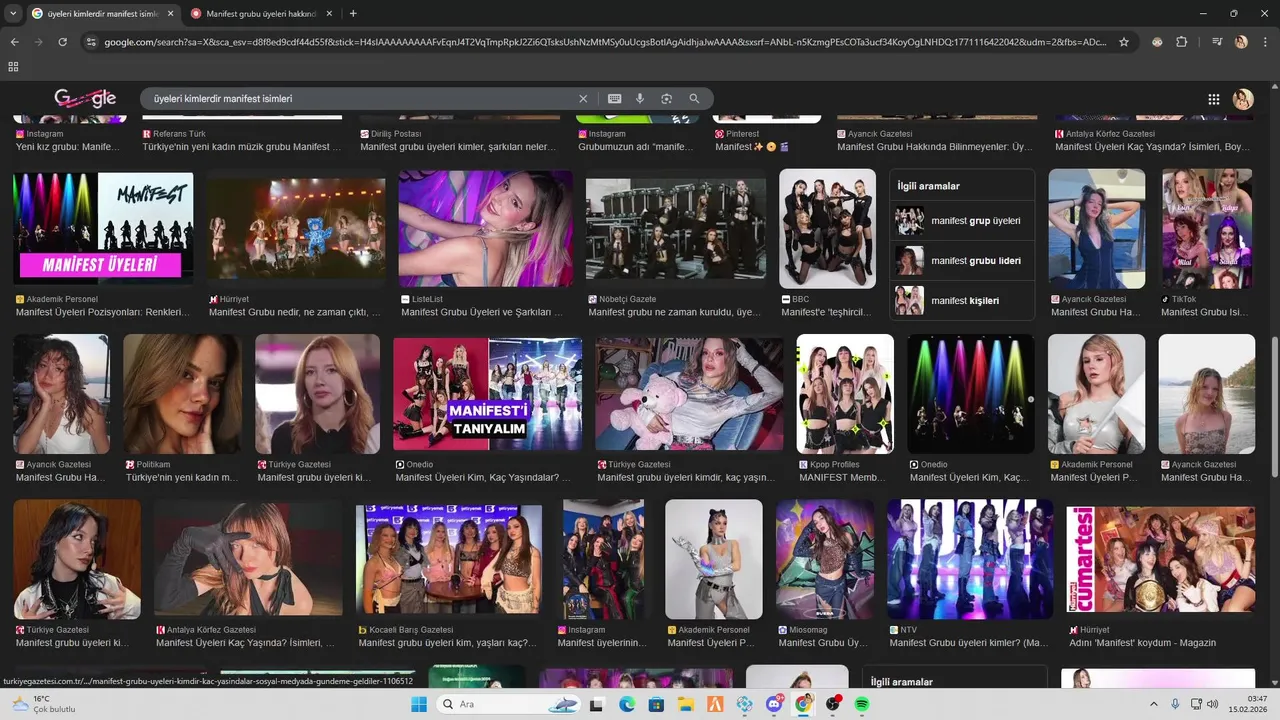Open the Windows Start menu

pos(419,704)
